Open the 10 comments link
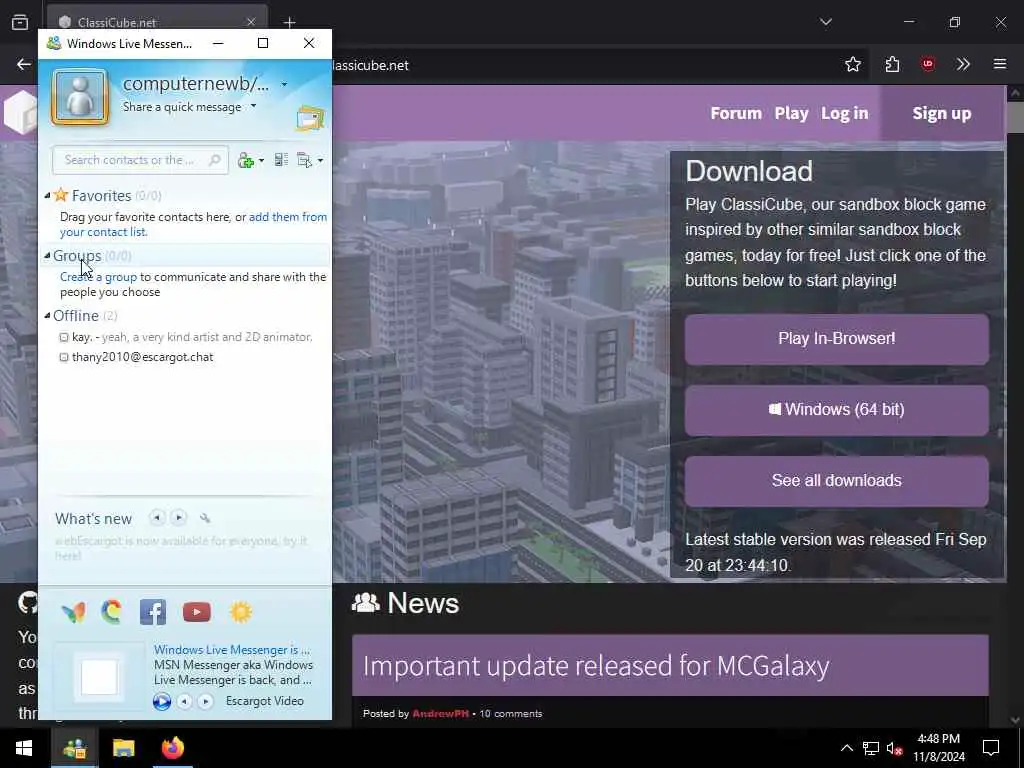The image size is (1024, 768). pyautogui.click(x=511, y=714)
